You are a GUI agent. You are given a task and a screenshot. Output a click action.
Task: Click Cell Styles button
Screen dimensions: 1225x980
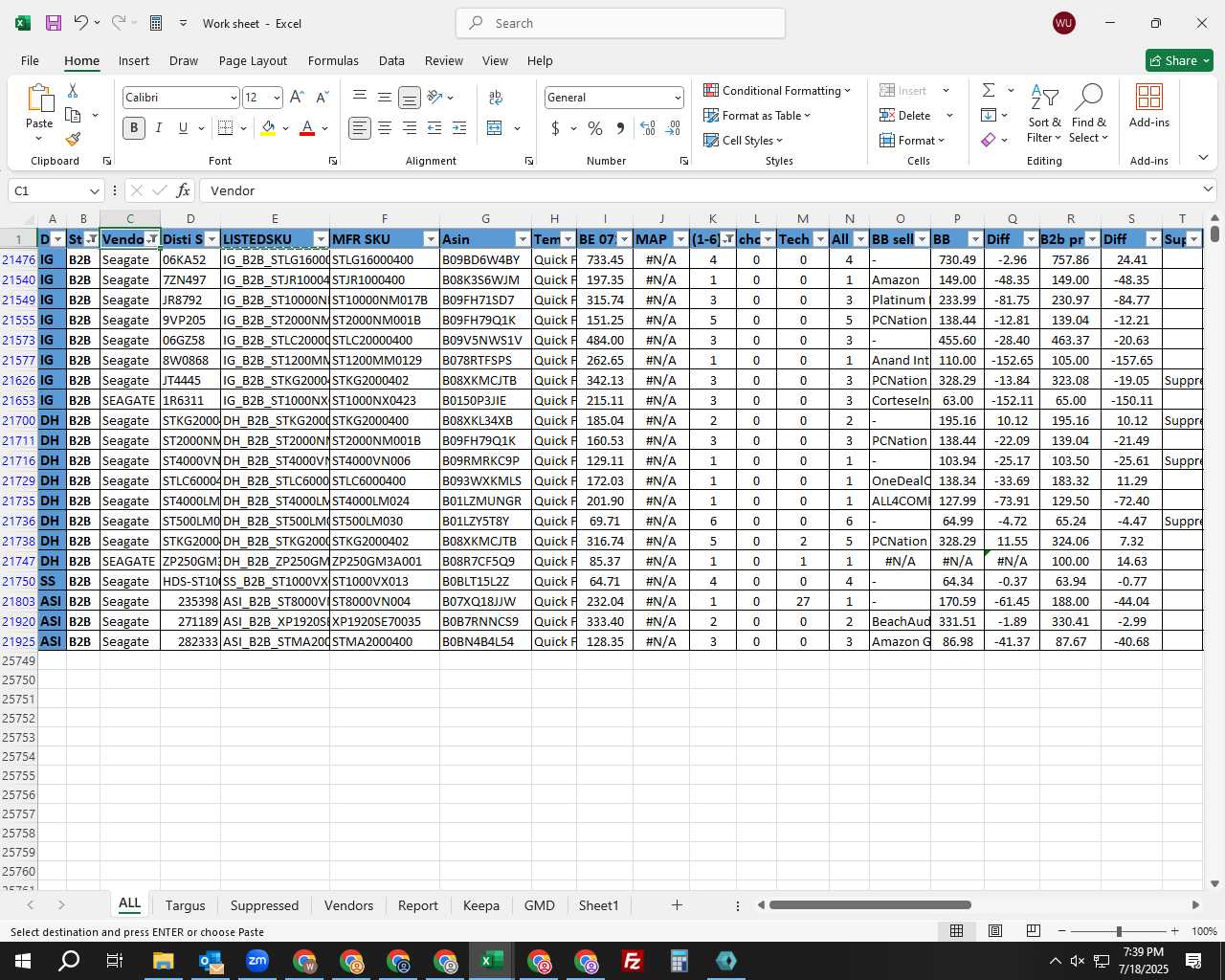pyautogui.click(x=744, y=140)
